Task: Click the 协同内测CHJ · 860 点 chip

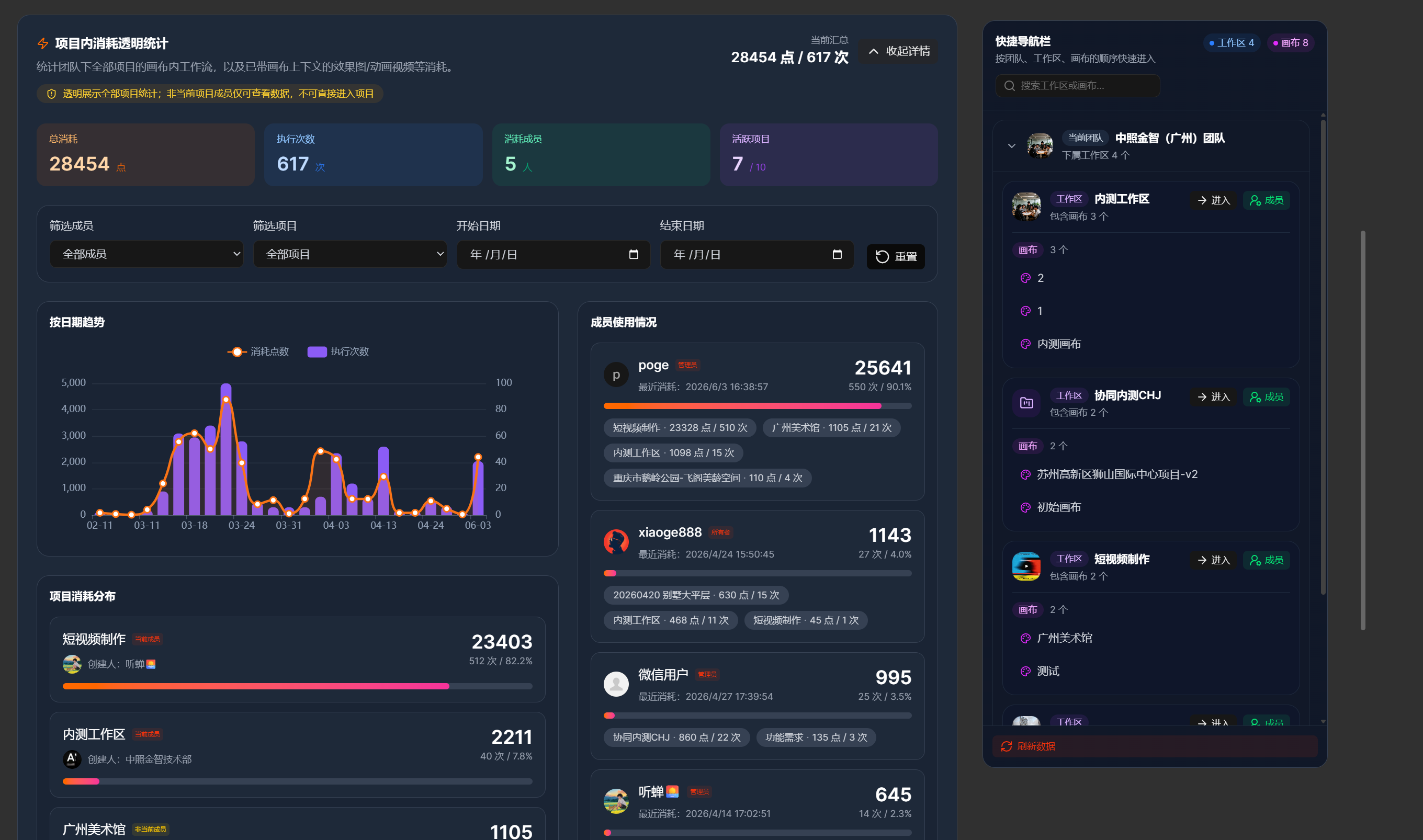Action: [x=676, y=737]
